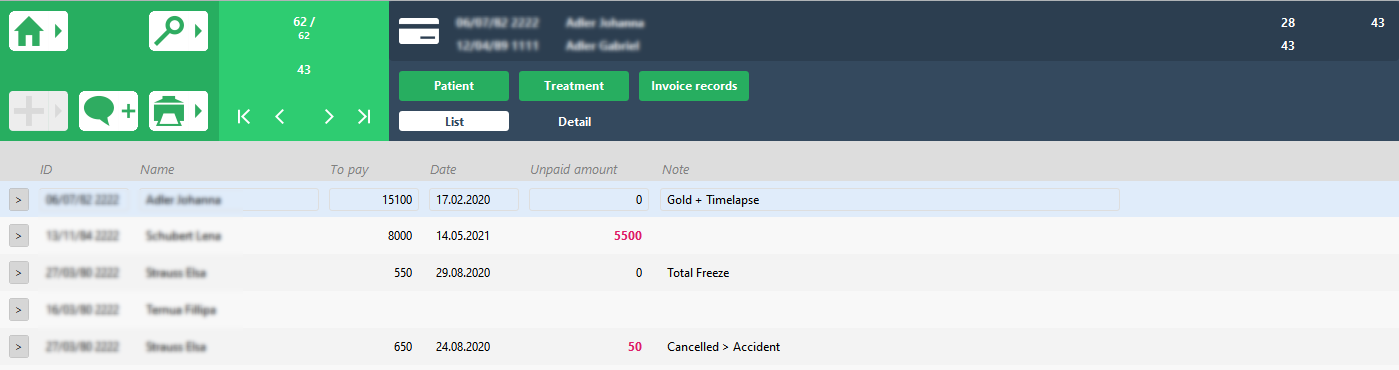1399x370 pixels.
Task: Jump to first record arrow
Action: click(x=244, y=117)
